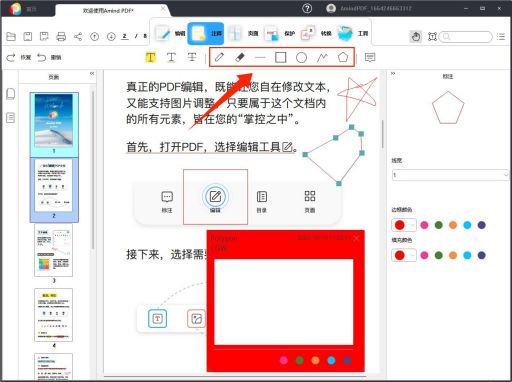Open fill color red picker dropdown

(x=404, y=255)
